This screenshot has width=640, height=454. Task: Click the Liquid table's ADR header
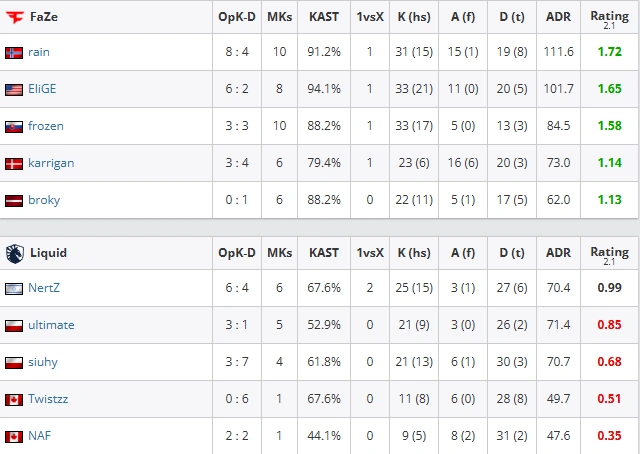click(x=558, y=253)
